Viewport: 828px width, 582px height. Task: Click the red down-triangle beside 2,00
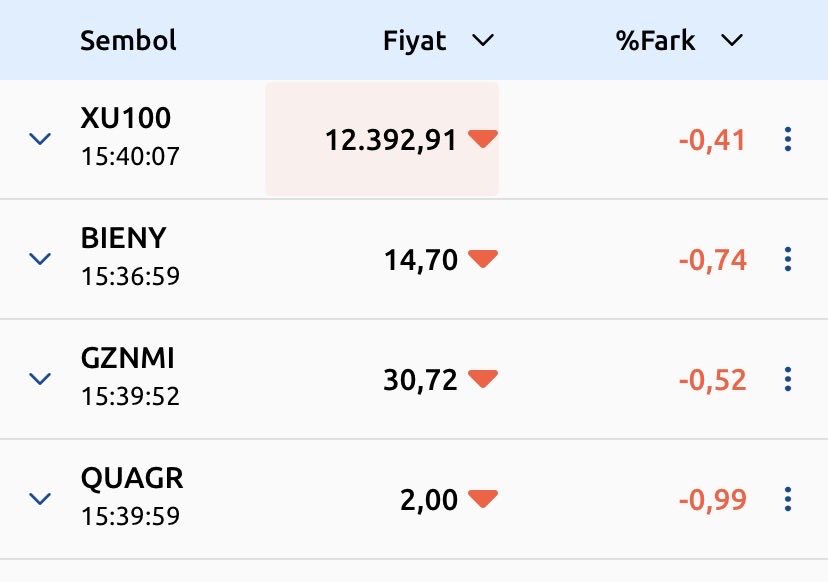tap(483, 499)
